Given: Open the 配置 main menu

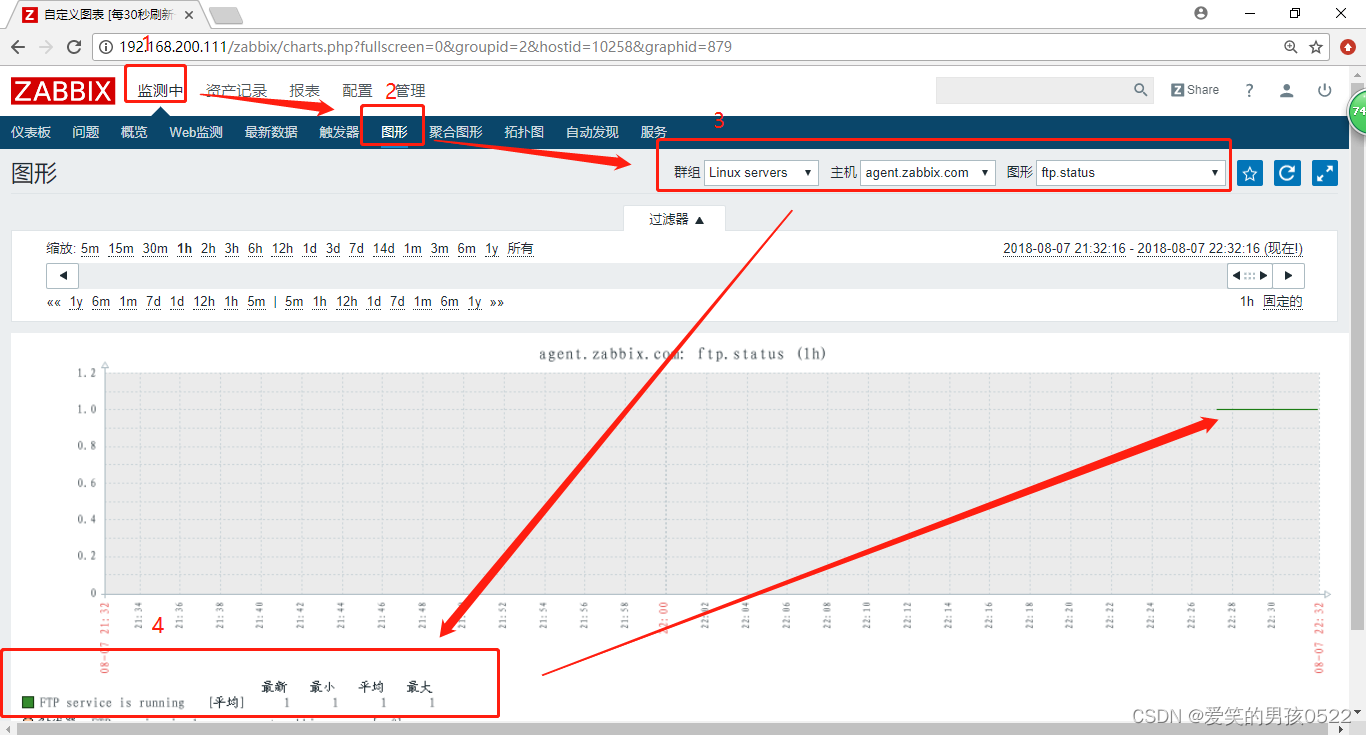Looking at the screenshot, I should tap(357, 90).
